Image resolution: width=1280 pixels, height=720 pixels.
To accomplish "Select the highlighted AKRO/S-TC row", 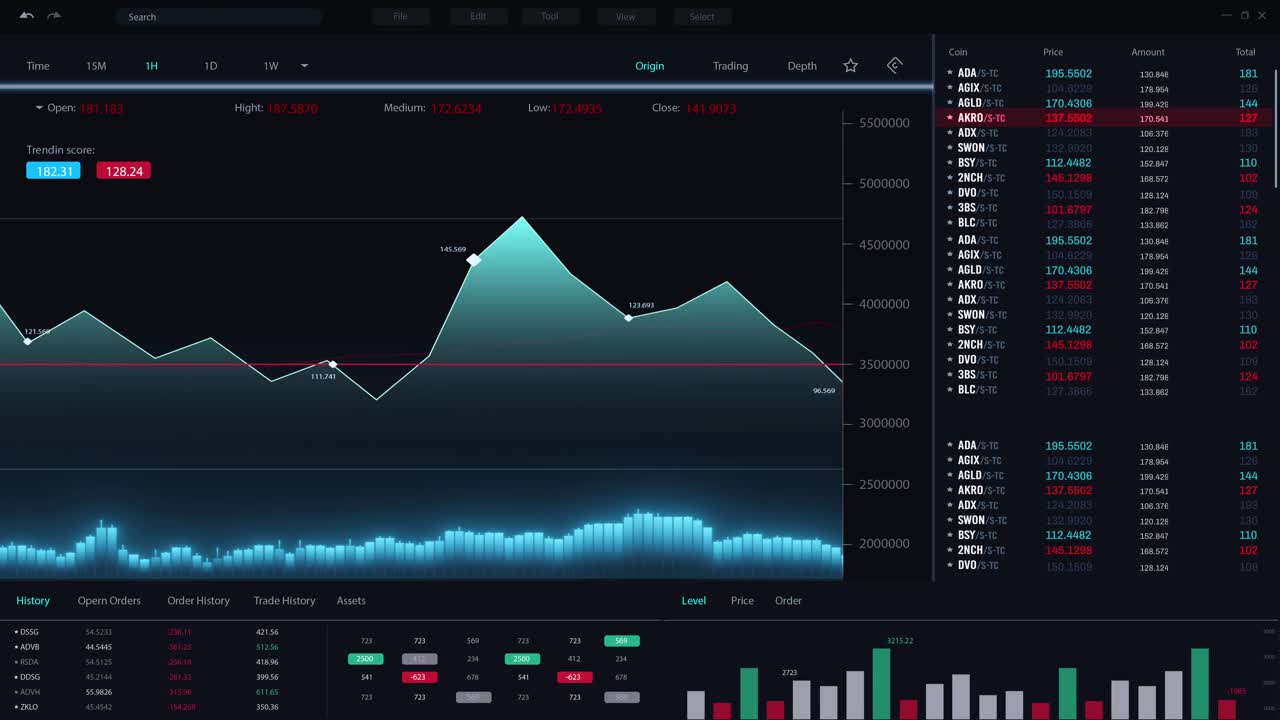I will [1103, 118].
